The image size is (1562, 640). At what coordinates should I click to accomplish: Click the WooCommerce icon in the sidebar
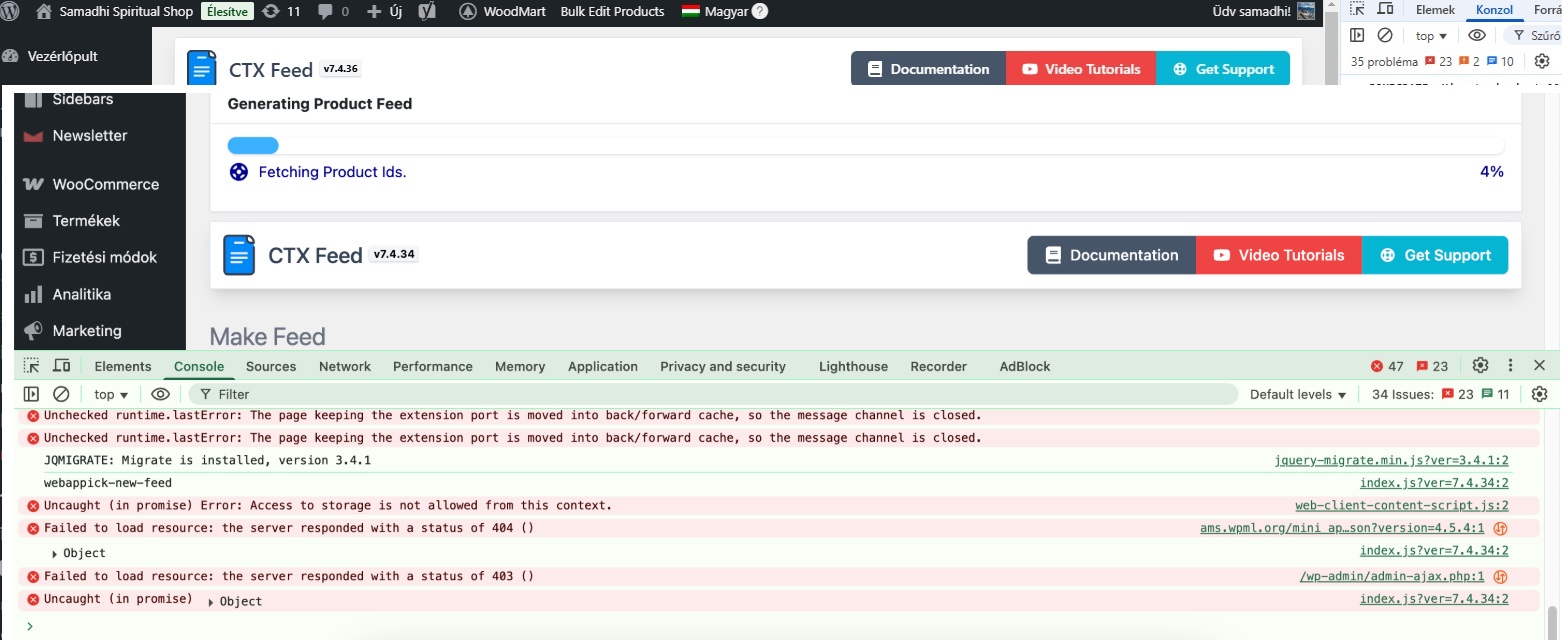click(33, 184)
